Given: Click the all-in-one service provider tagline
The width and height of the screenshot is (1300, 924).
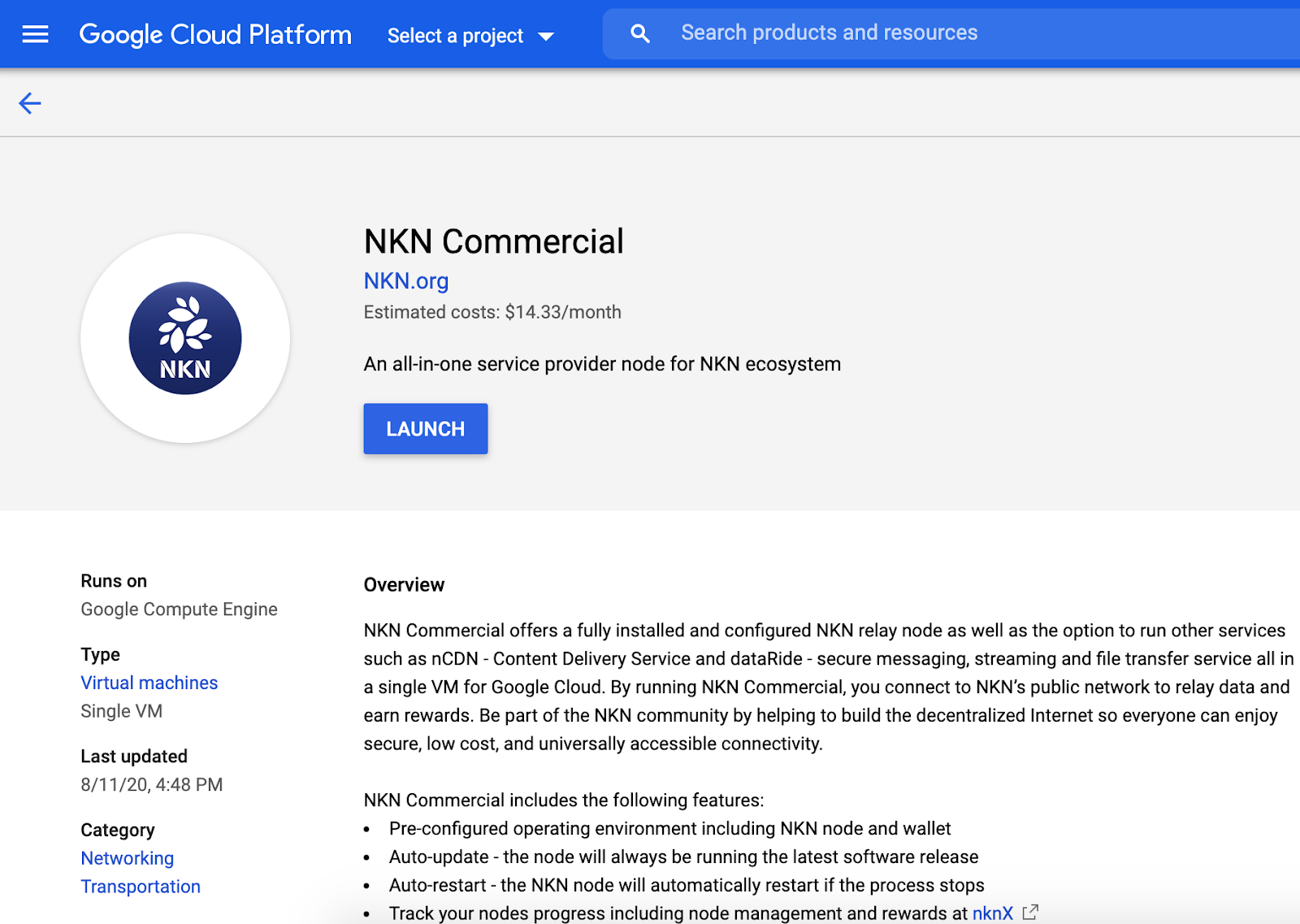Looking at the screenshot, I should coord(602,364).
